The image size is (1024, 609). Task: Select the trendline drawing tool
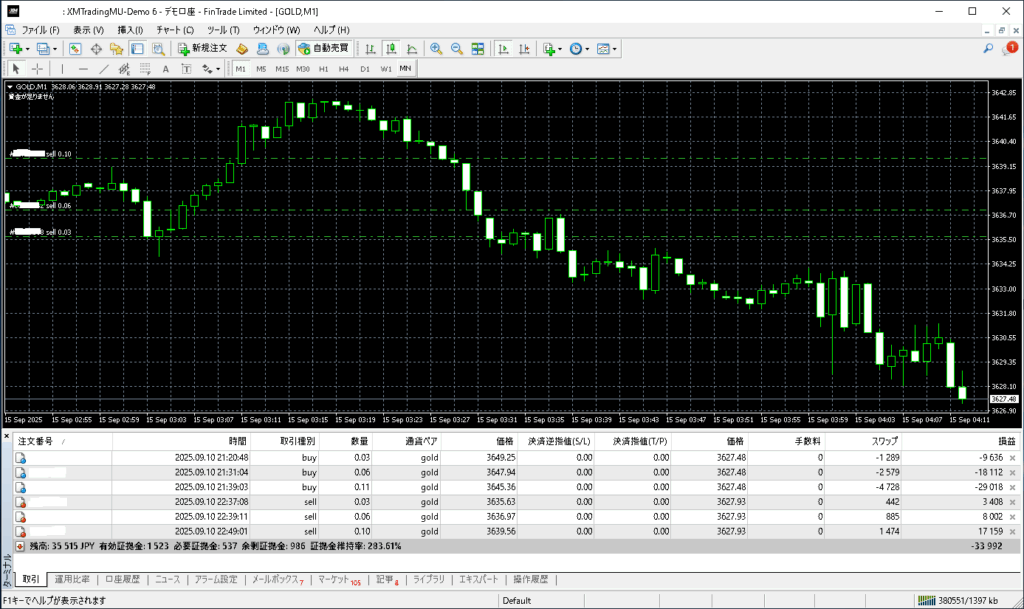coord(104,69)
